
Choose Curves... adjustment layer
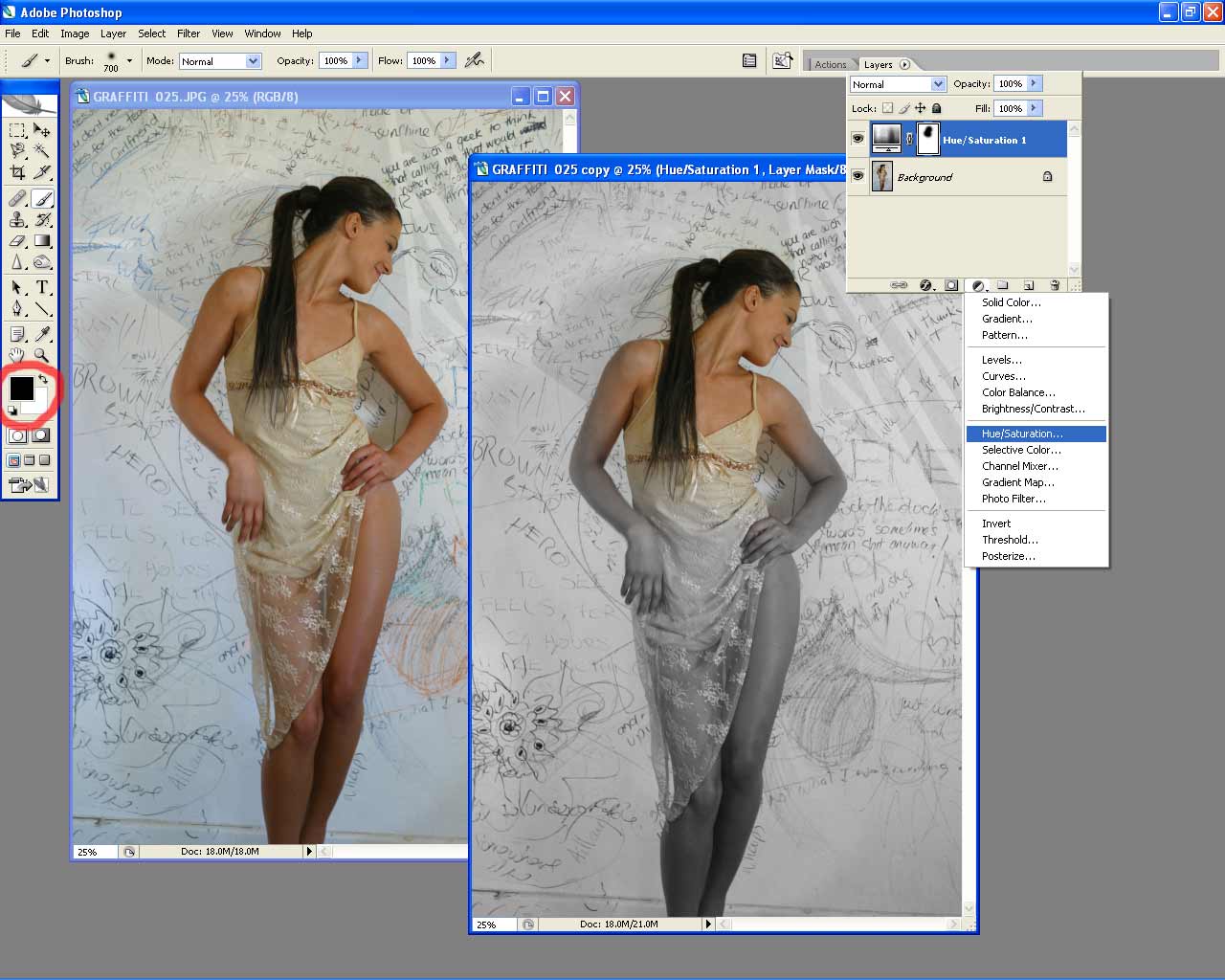pyautogui.click(x=1036, y=376)
